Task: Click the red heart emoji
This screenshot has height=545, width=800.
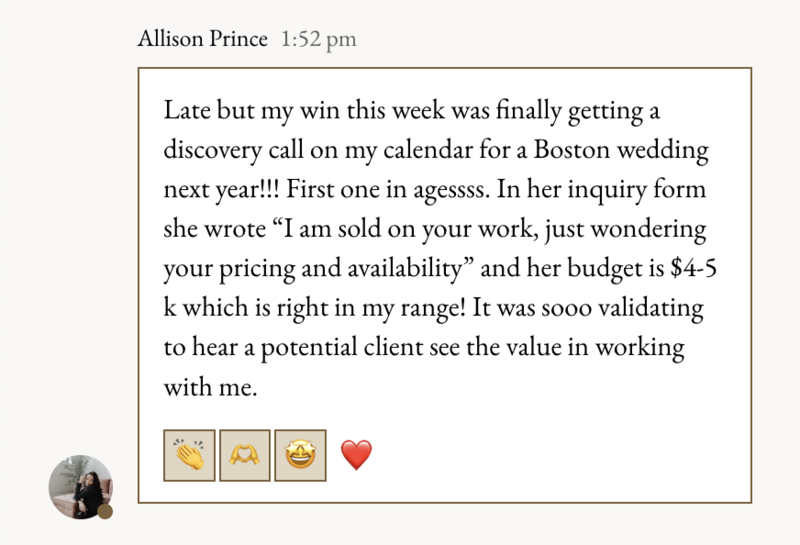Action: click(356, 455)
